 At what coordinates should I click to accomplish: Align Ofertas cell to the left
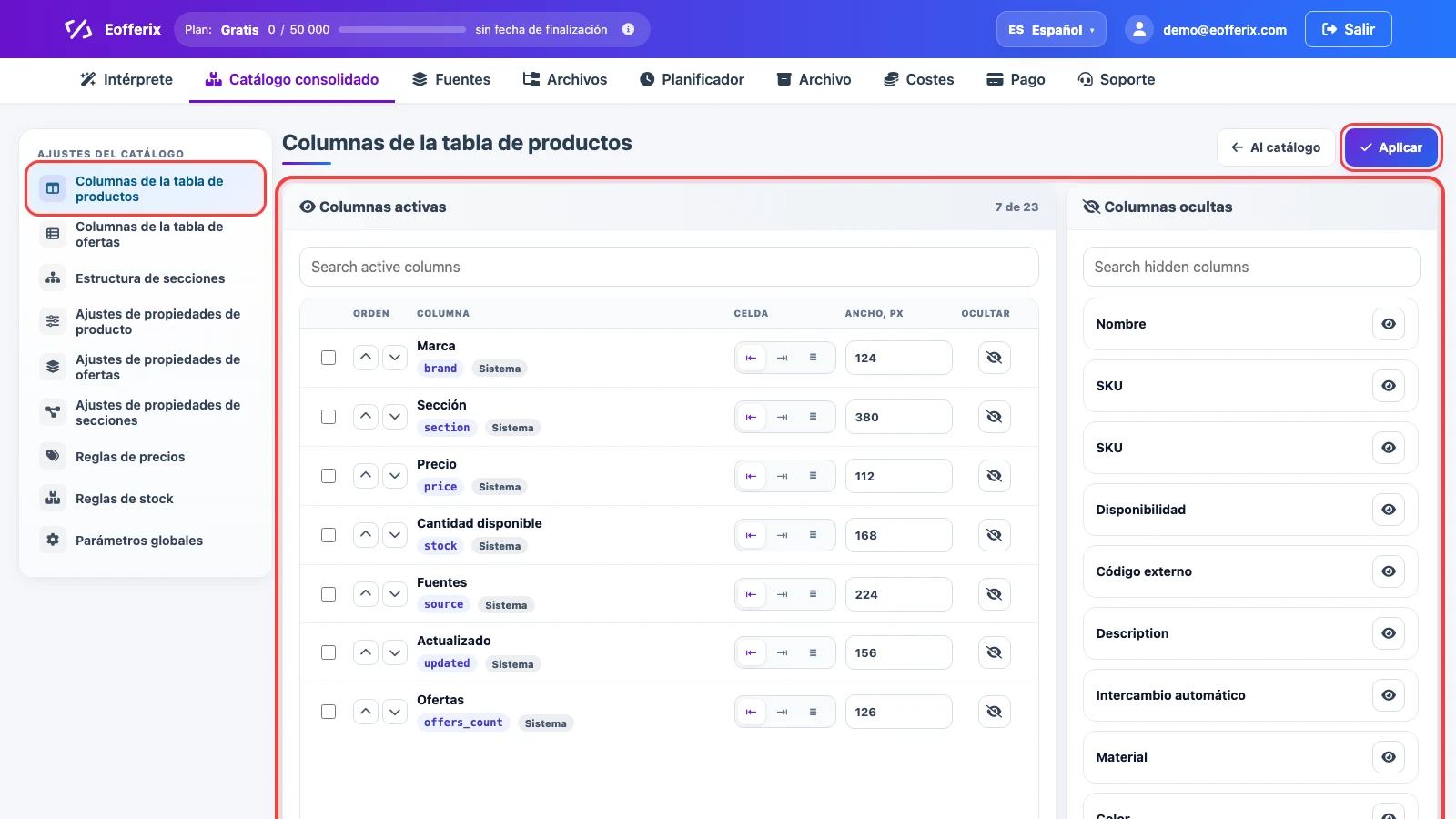pyautogui.click(x=751, y=712)
